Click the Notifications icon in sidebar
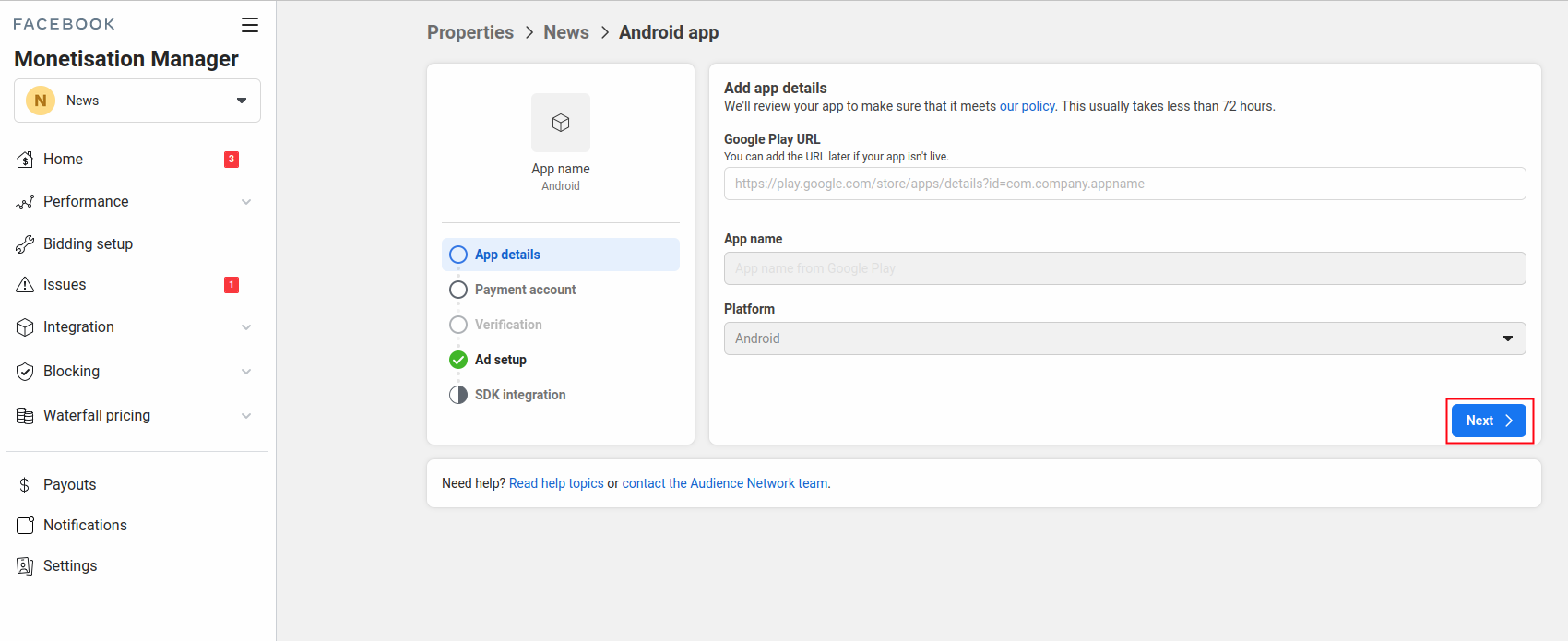This screenshot has height=641, width=1568. coord(25,526)
